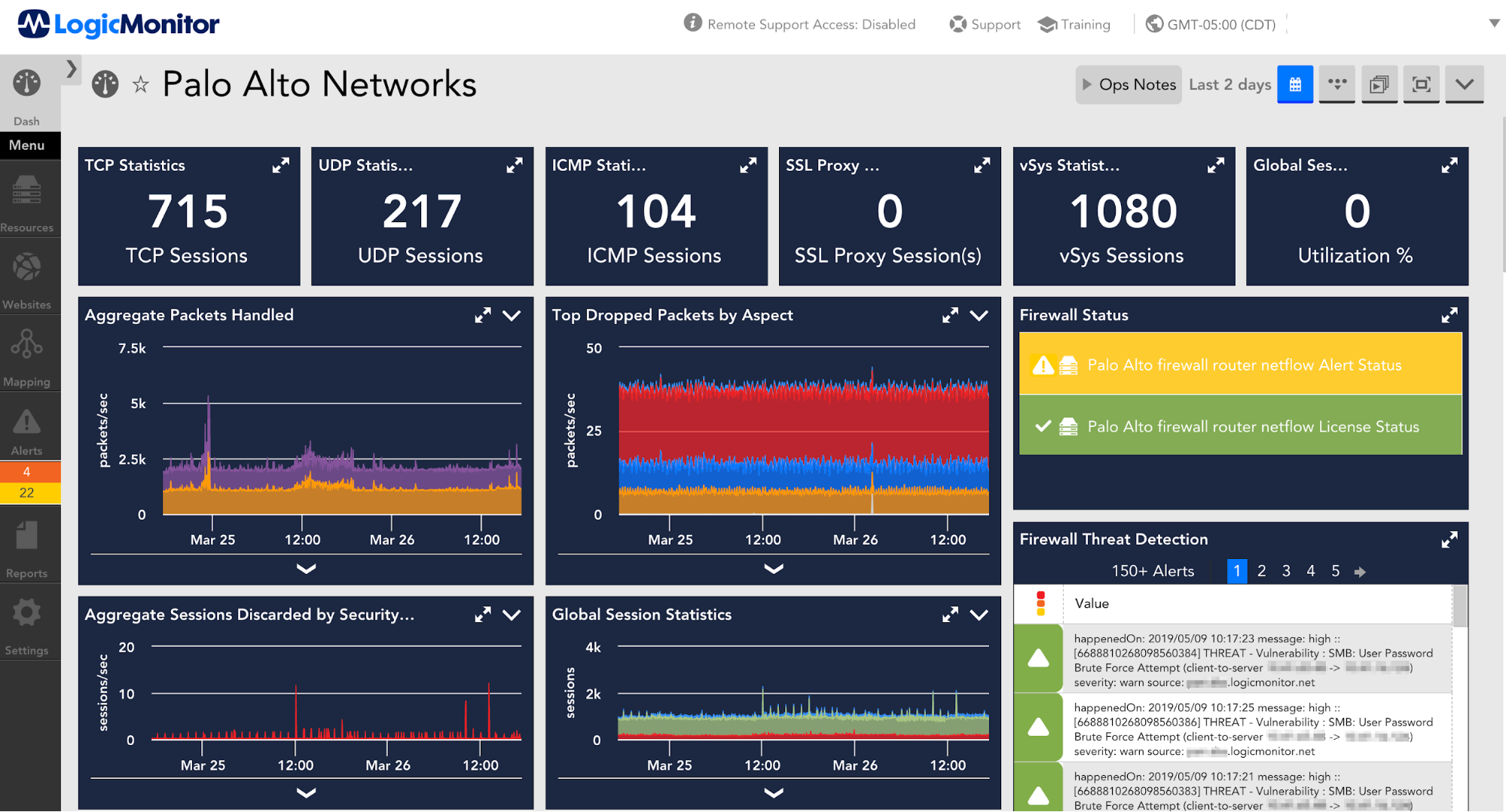Open Global Session Statistics widget menu chevron
This screenshot has height=812, width=1506.
979,615
